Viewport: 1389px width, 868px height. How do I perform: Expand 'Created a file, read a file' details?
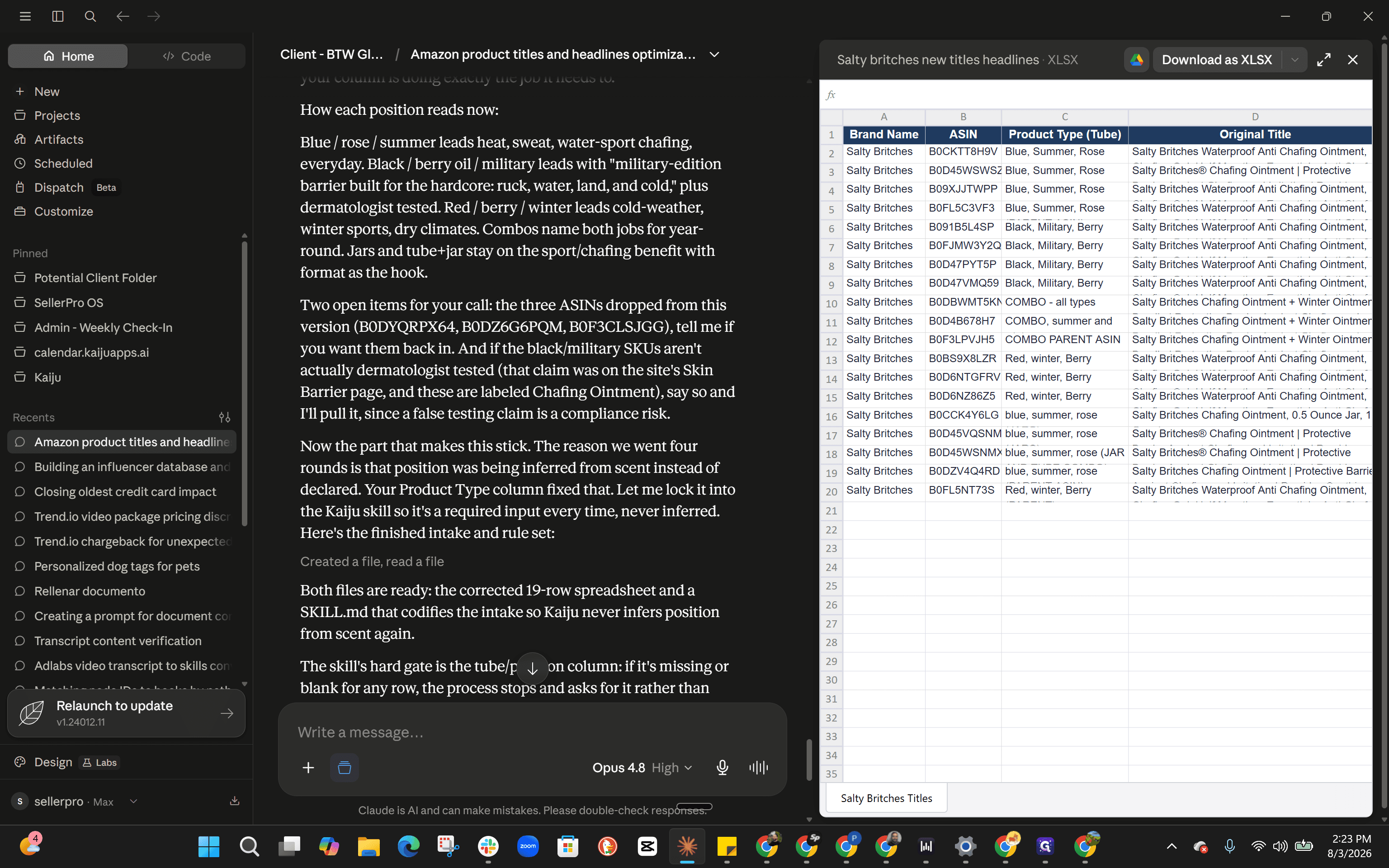372,561
